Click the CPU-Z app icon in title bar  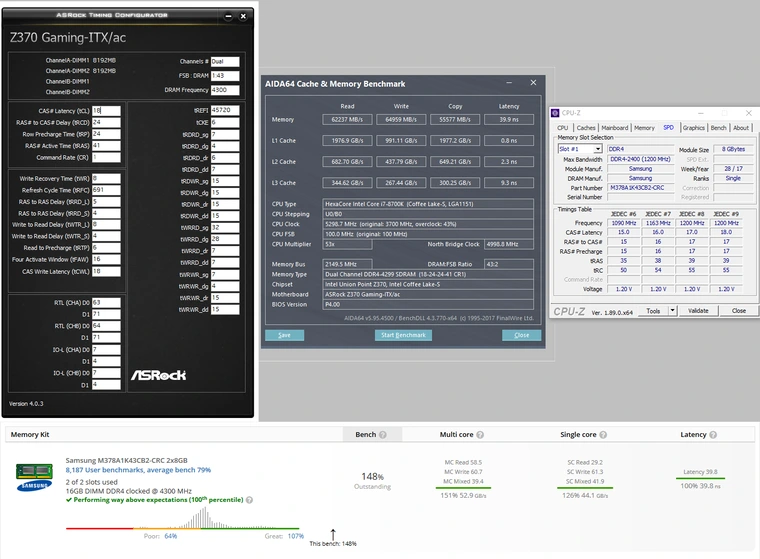pos(555,113)
